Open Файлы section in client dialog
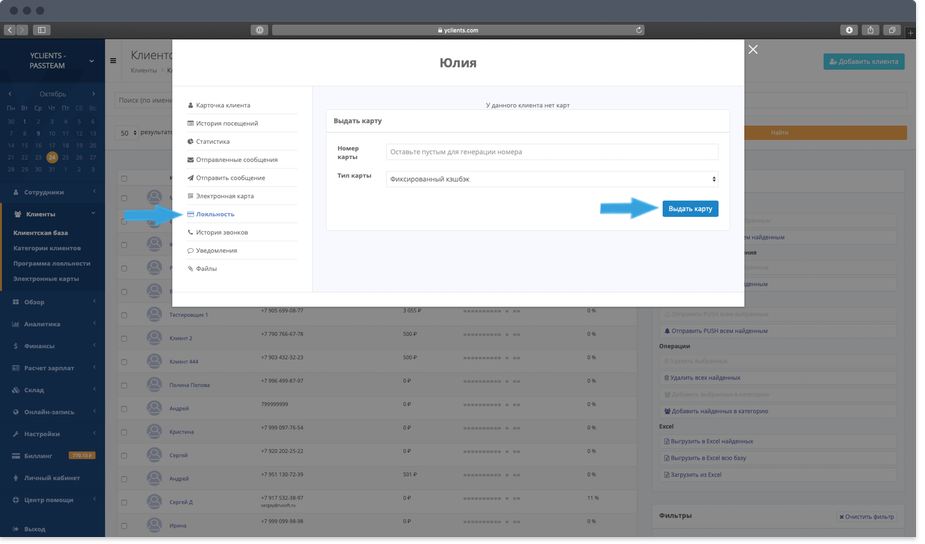925x544 pixels. [x=202, y=270]
